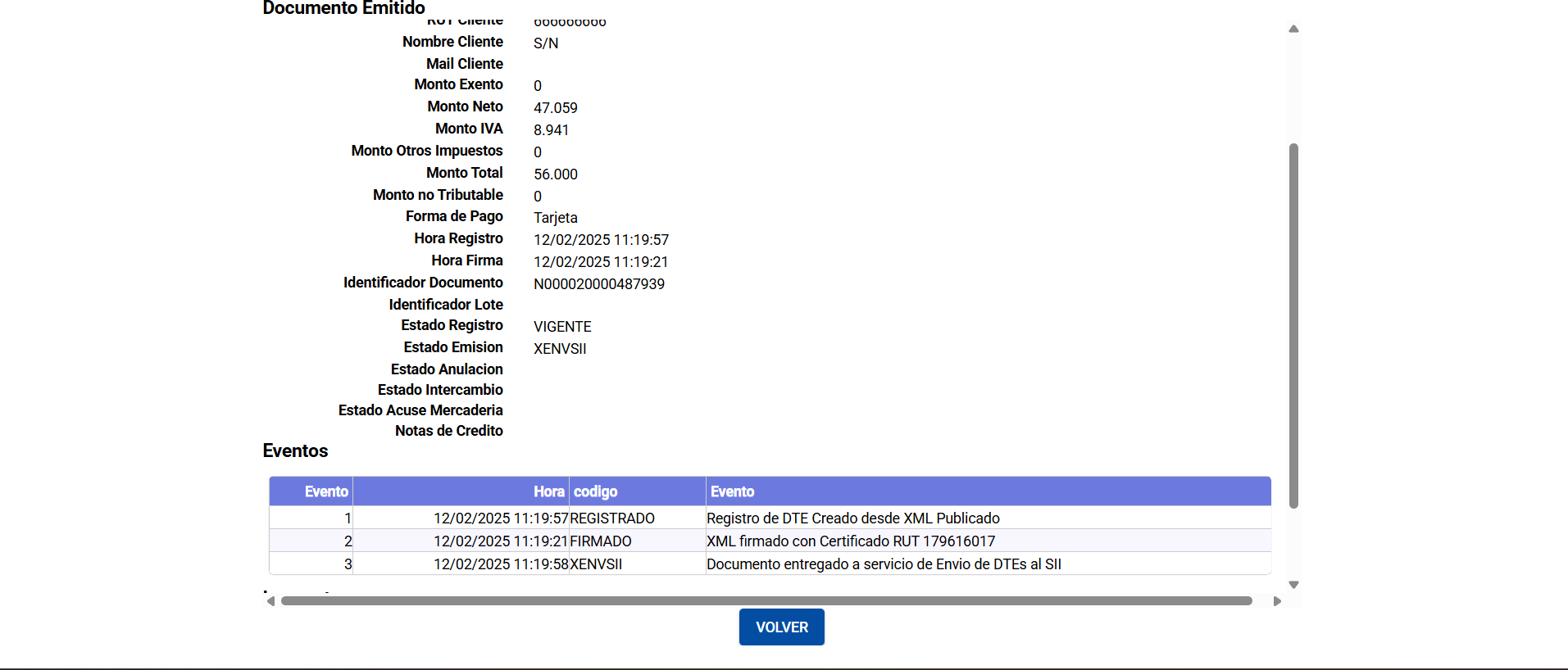Click the horizontal scrollbar right arrow

[x=1277, y=601]
